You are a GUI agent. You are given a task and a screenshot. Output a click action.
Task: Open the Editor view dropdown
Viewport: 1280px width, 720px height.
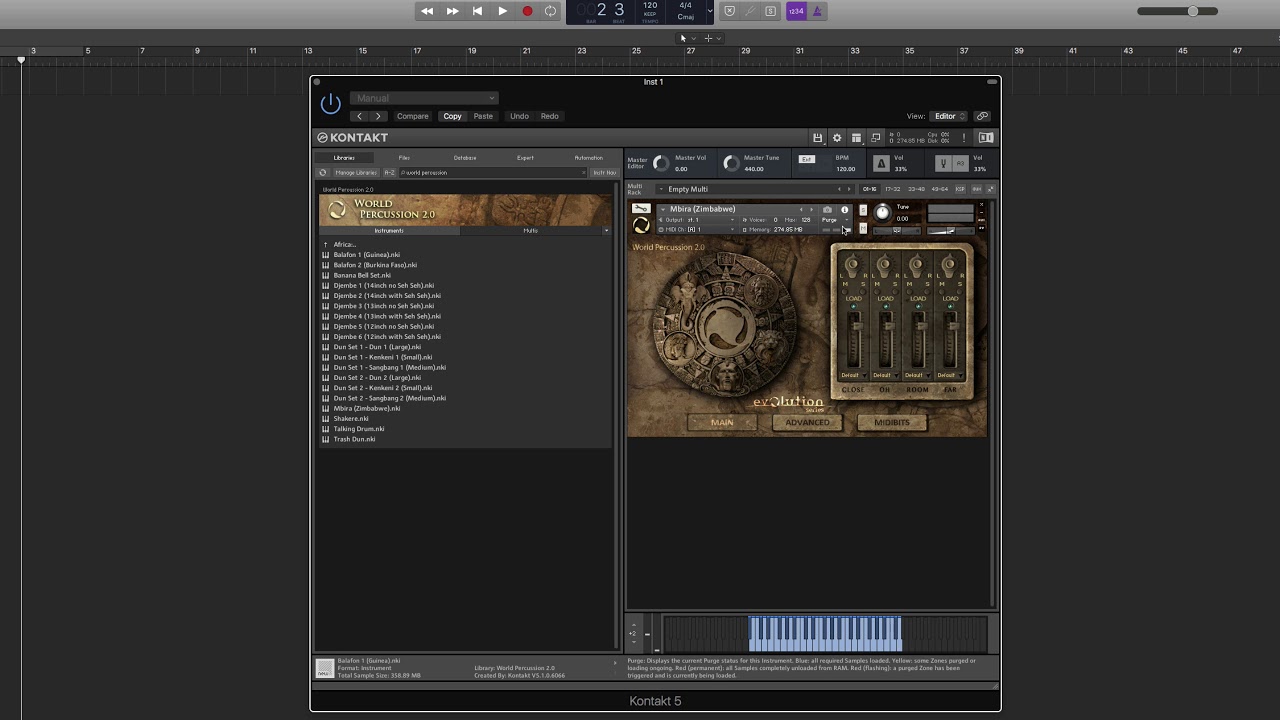pyautogui.click(x=948, y=116)
